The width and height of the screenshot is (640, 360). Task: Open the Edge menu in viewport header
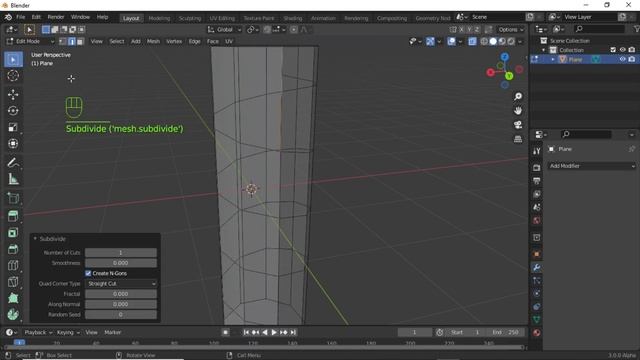point(194,41)
